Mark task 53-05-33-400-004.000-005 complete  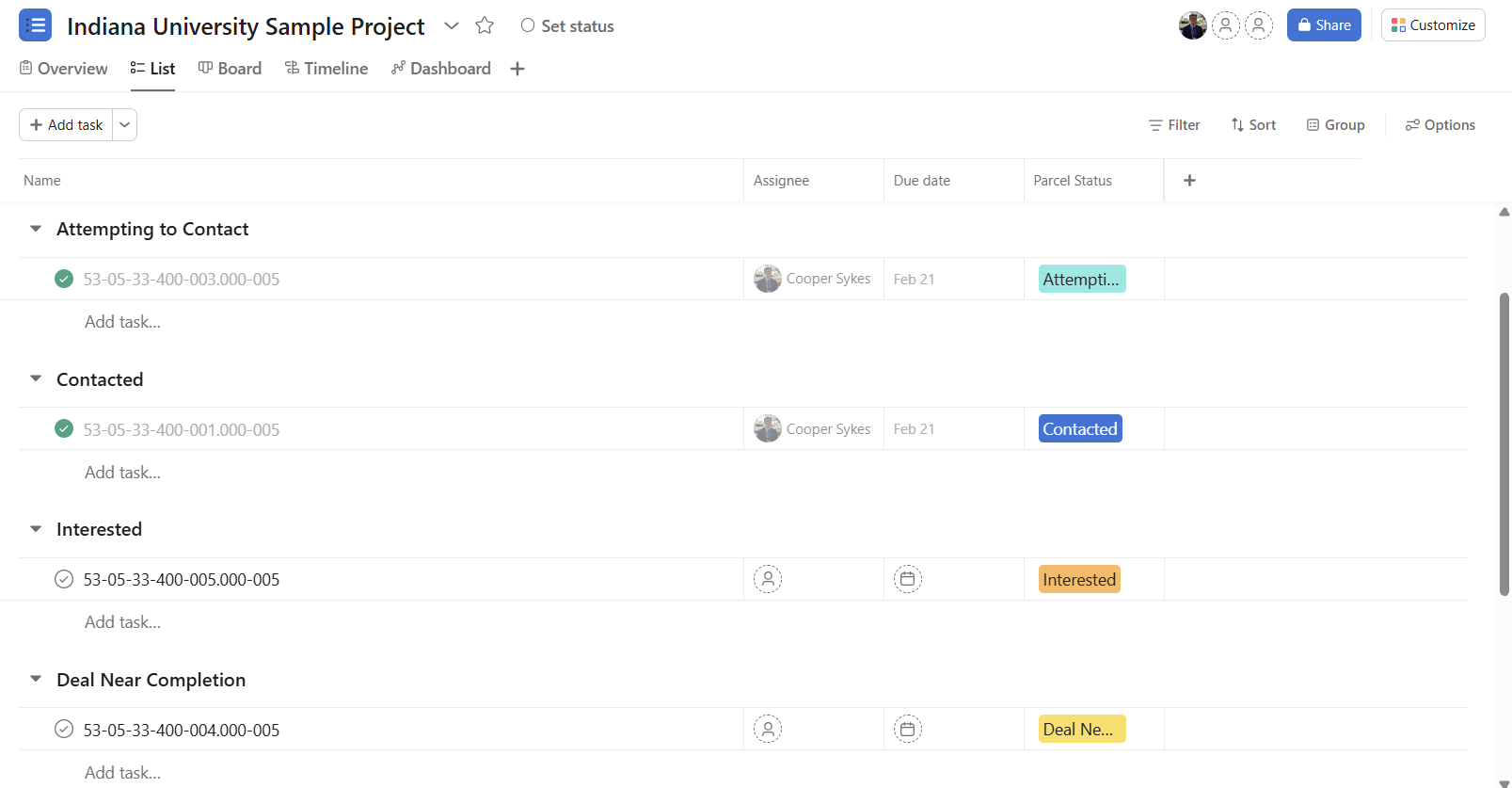pyautogui.click(x=64, y=729)
